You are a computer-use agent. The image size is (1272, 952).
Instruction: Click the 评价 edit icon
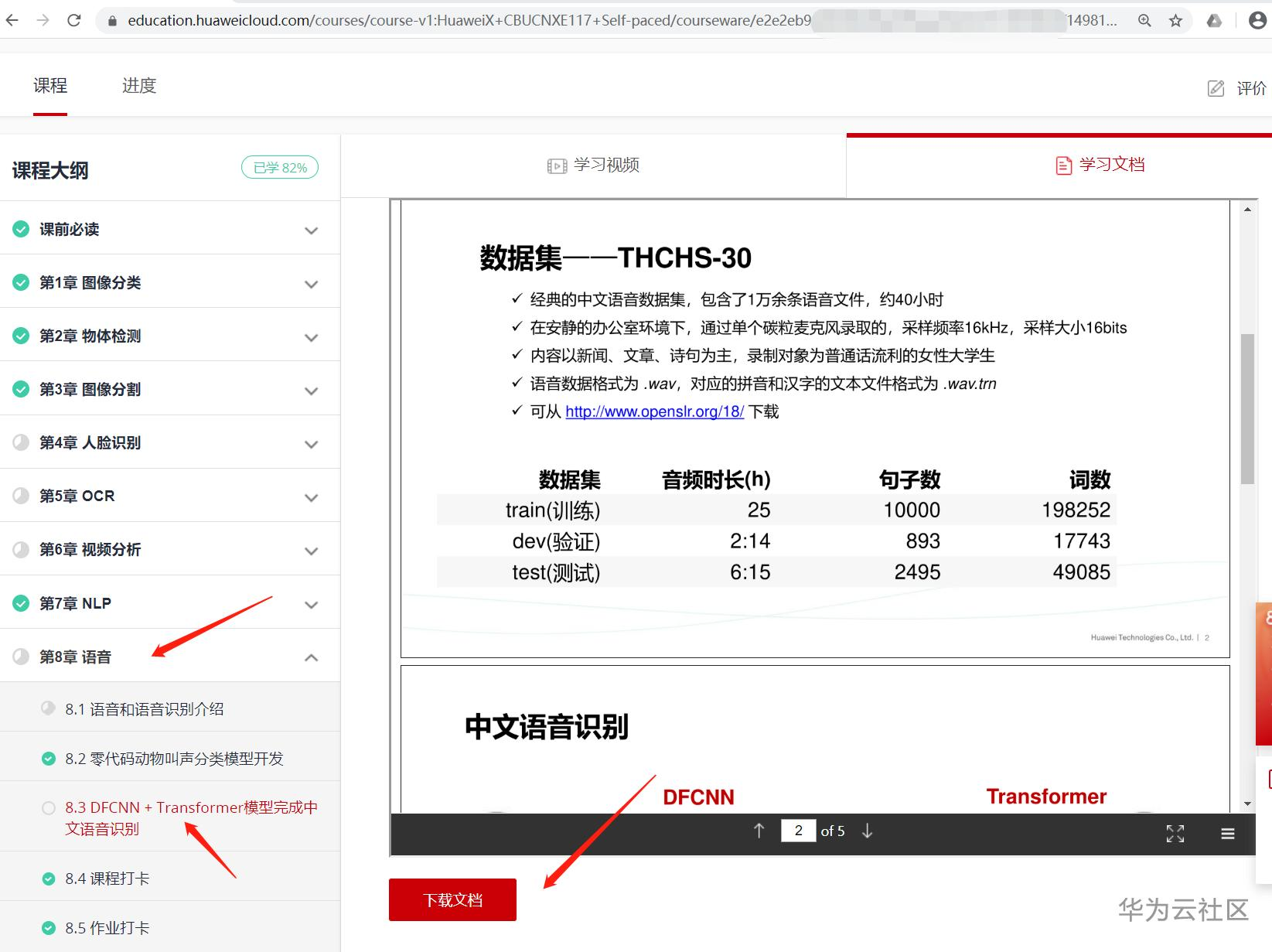[1216, 88]
